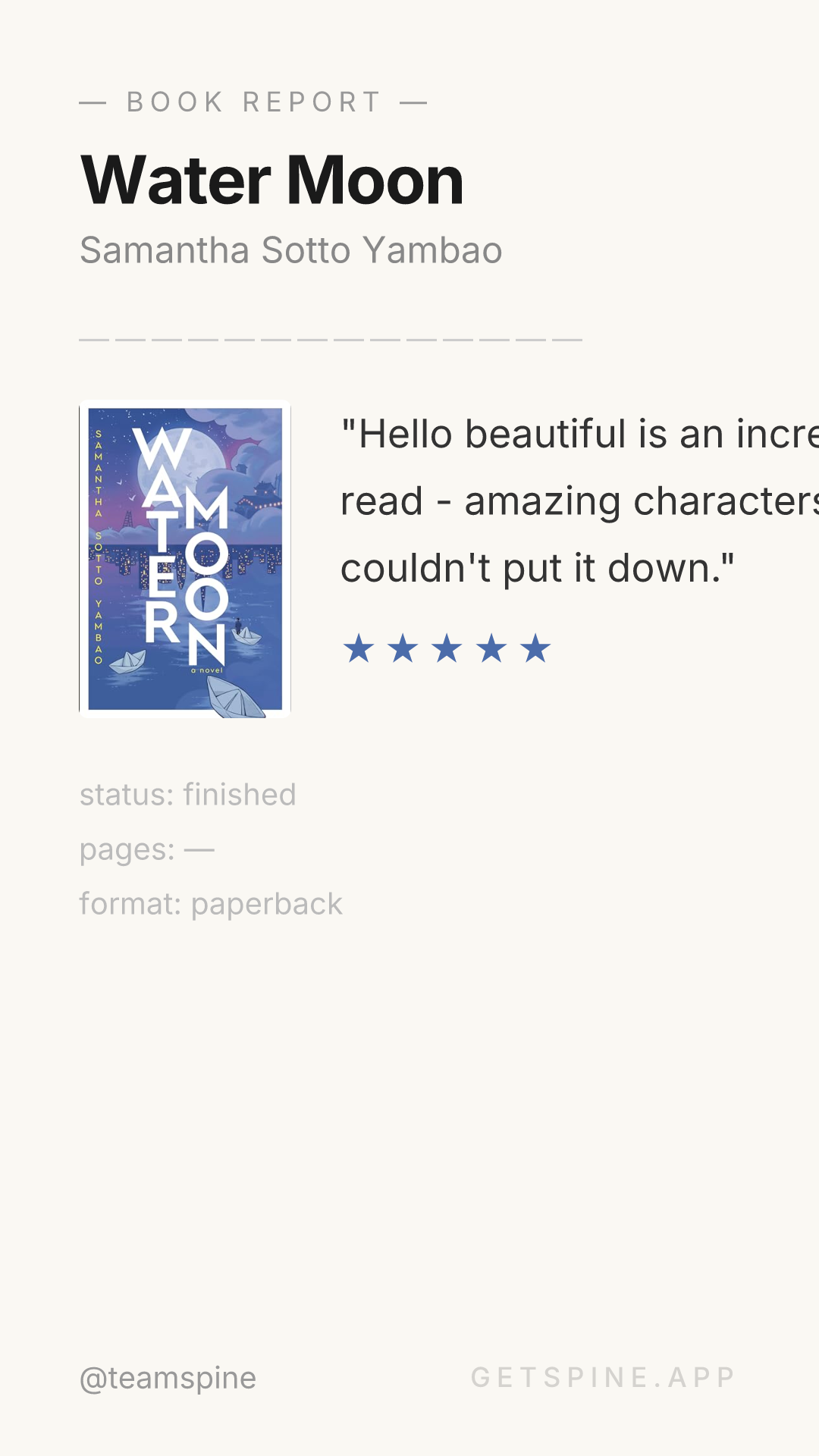
Task: Select the Water Moon book cover thumbnail
Action: pyautogui.click(x=185, y=559)
